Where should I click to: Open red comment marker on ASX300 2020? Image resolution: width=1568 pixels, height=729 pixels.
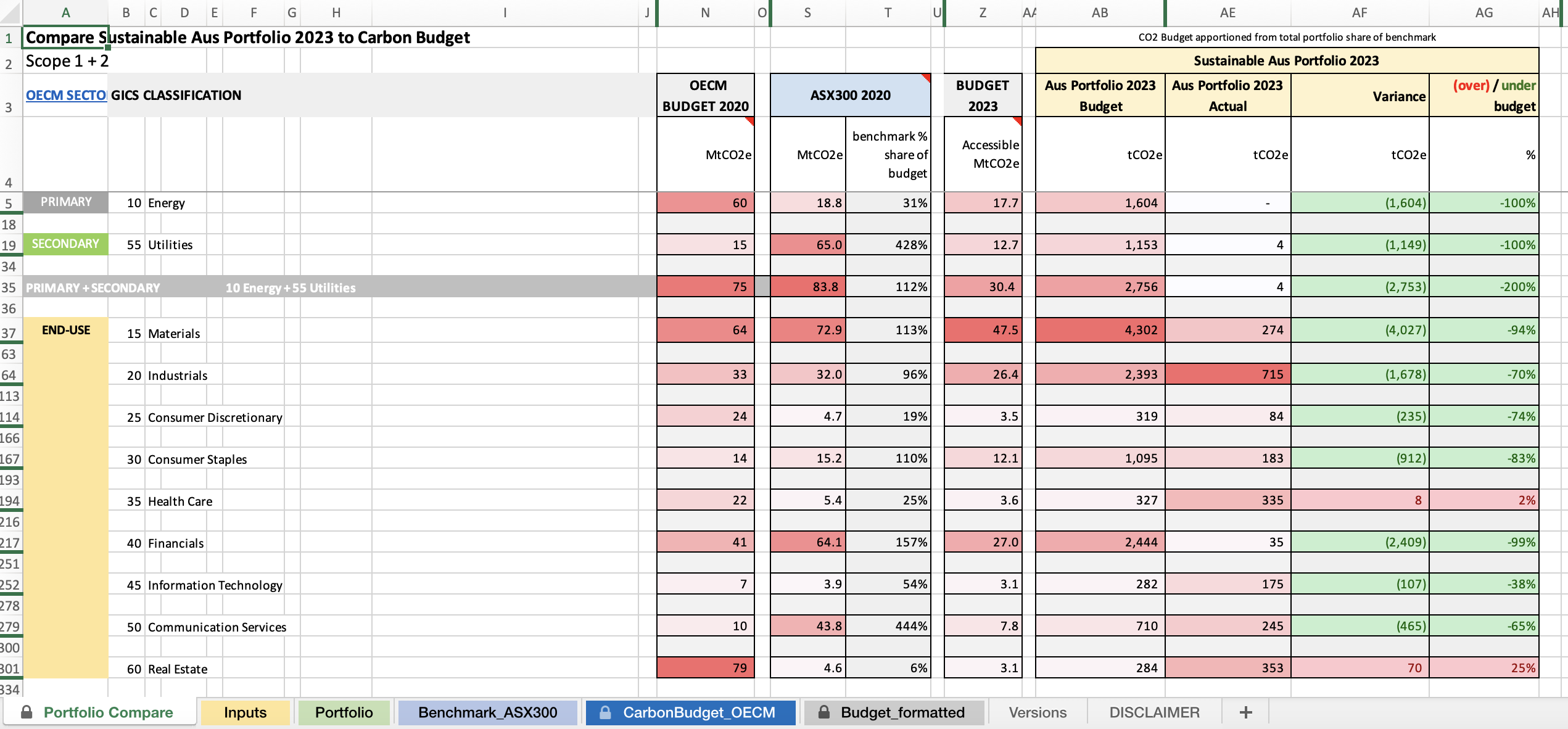point(926,78)
